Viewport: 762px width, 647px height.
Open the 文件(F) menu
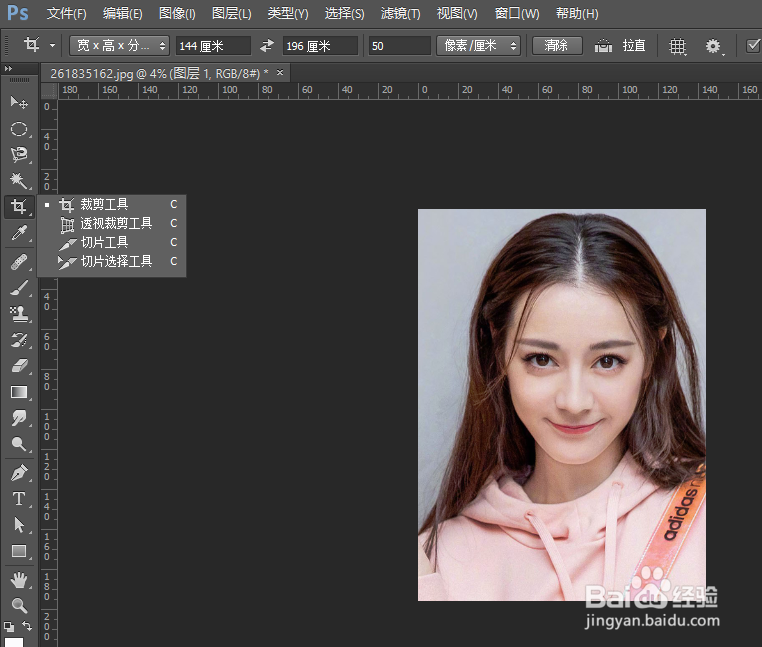pyautogui.click(x=66, y=14)
